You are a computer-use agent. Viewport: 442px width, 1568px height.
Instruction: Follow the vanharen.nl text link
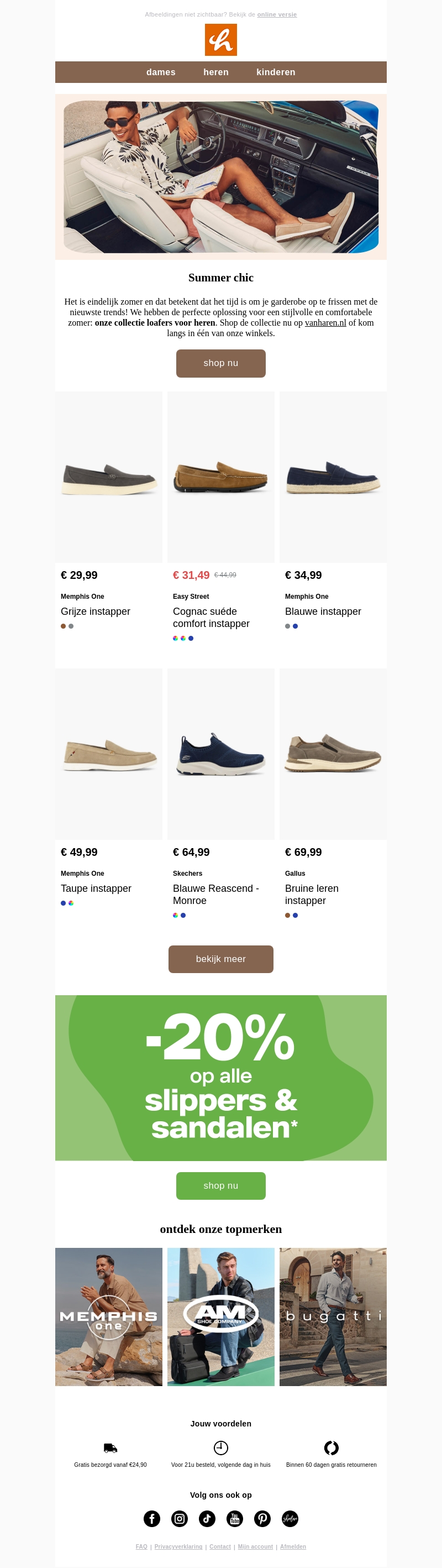click(x=325, y=323)
